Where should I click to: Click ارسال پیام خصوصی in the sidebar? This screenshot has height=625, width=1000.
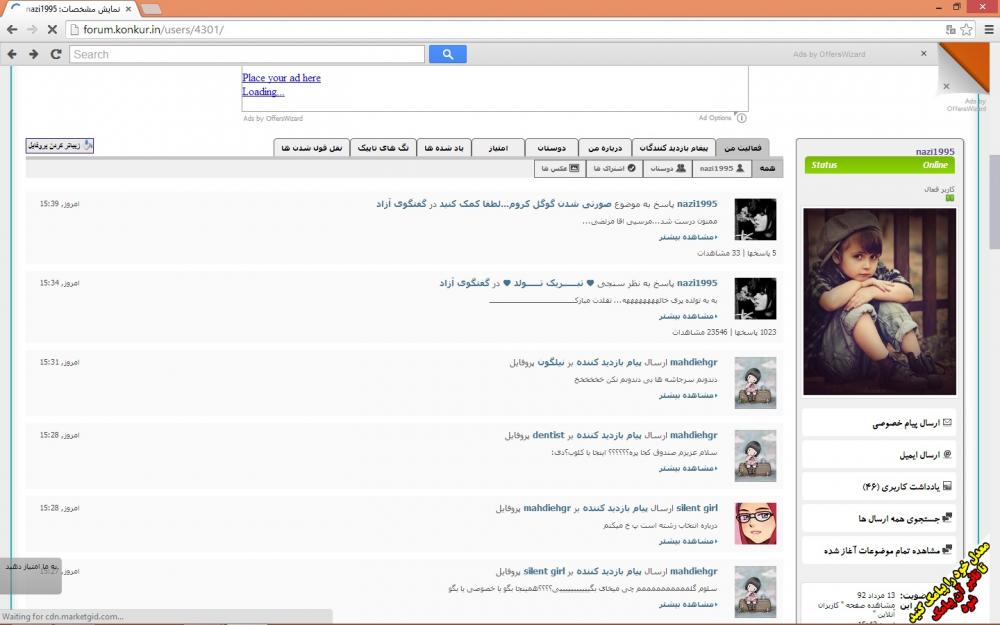[x=906, y=423]
